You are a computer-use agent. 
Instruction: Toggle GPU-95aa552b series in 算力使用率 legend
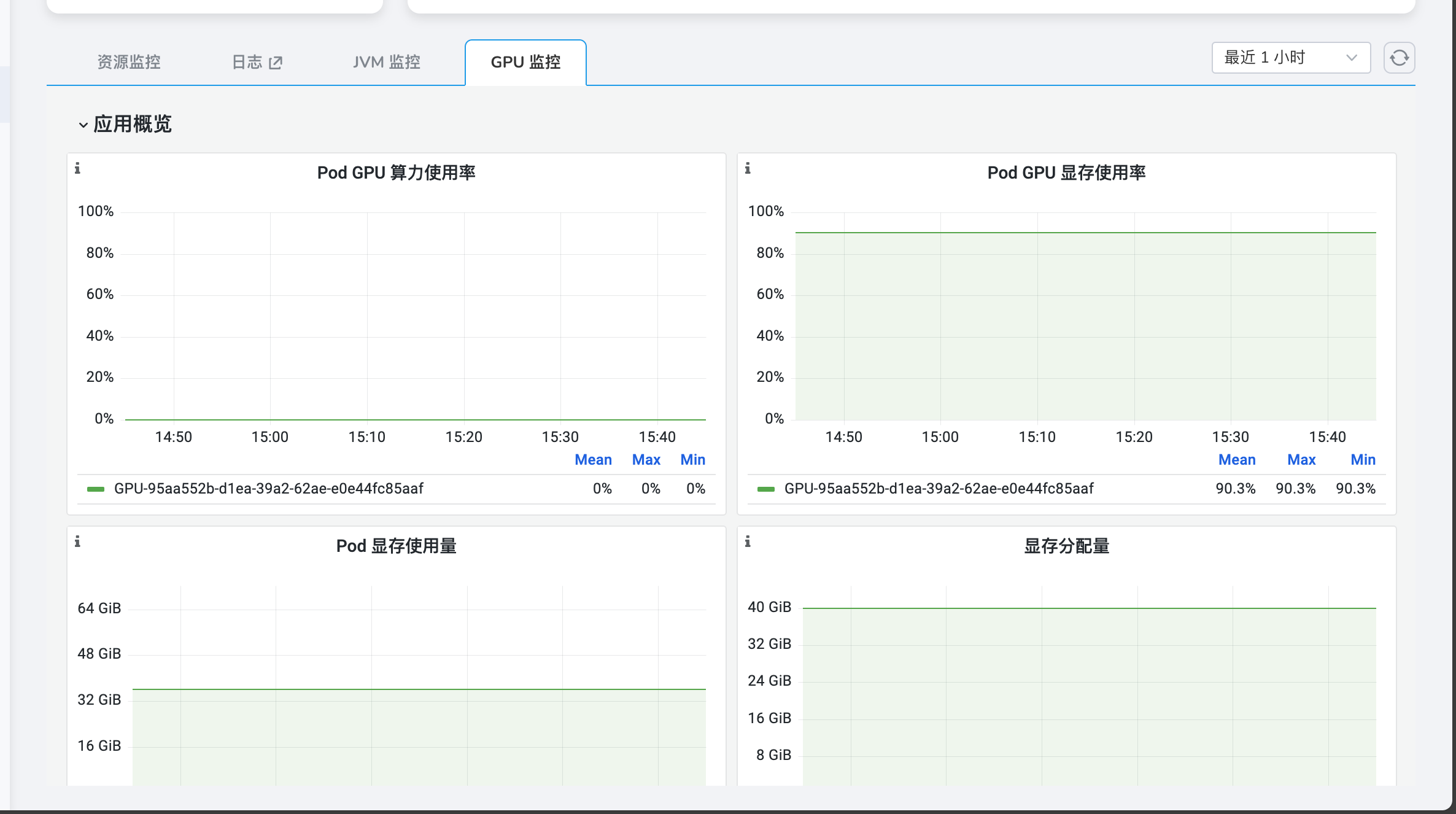coord(268,489)
